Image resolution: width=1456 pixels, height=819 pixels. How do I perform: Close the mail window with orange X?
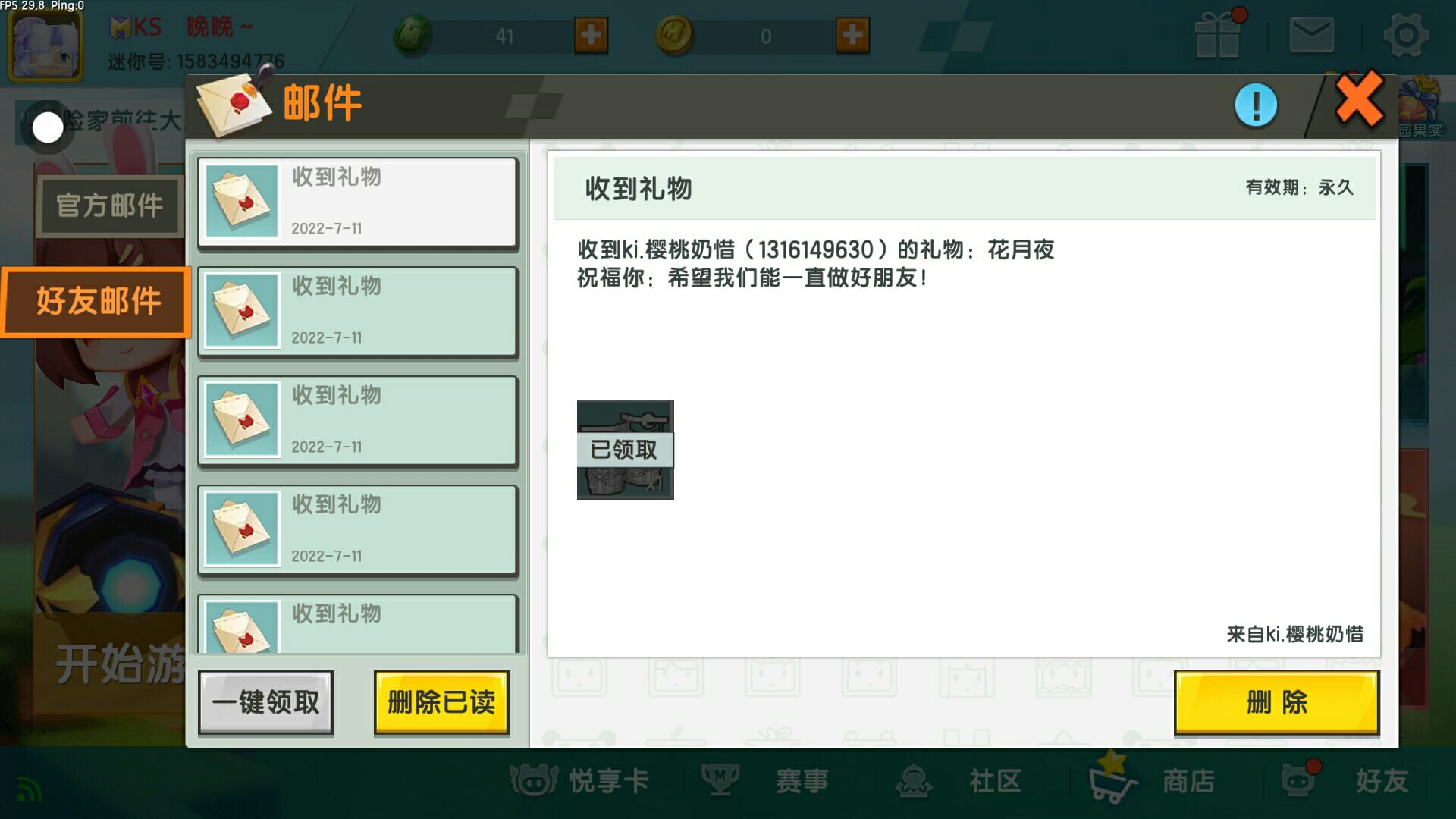(1360, 99)
